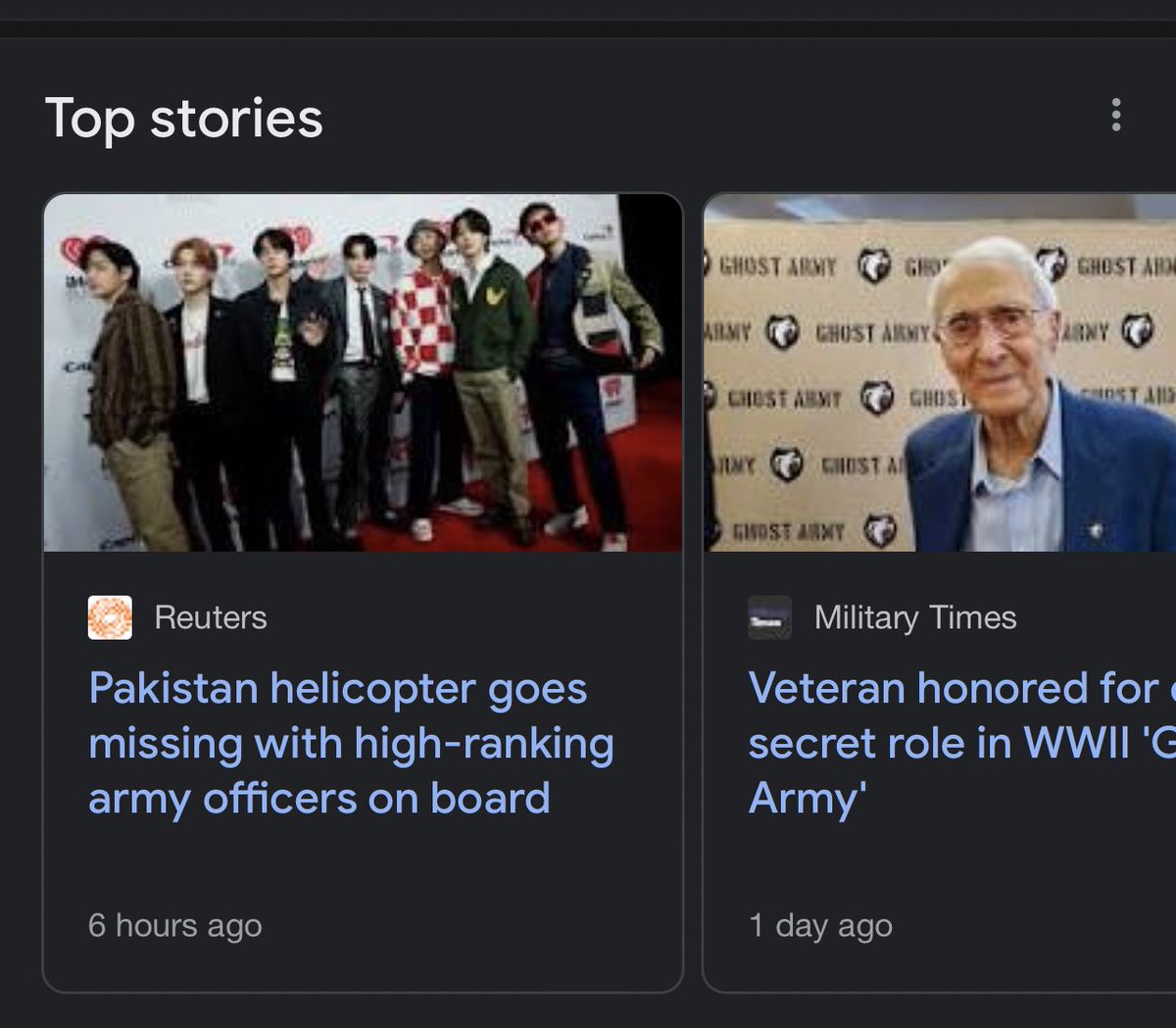Click the 'secret role in WWII' headline line
The image size is (1176, 1028).
[x=961, y=743]
